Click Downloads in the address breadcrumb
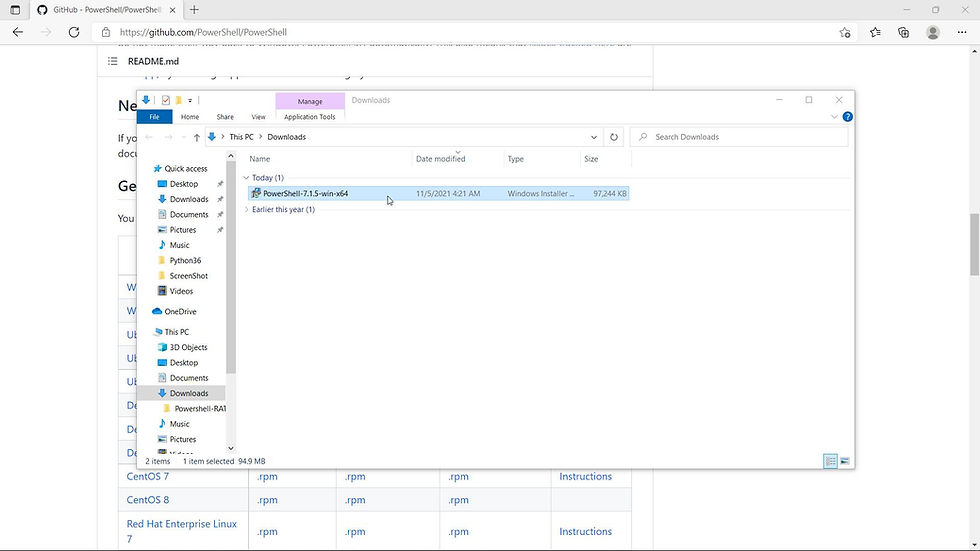The height and width of the screenshot is (551, 980). 286,137
